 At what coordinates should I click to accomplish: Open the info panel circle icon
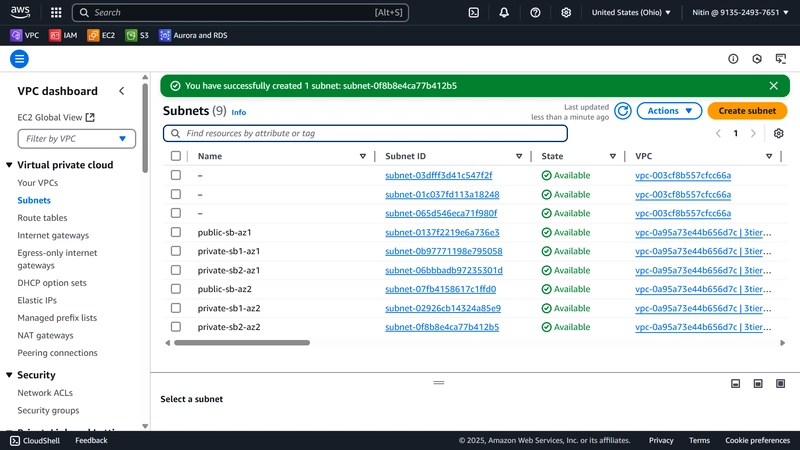click(733, 59)
